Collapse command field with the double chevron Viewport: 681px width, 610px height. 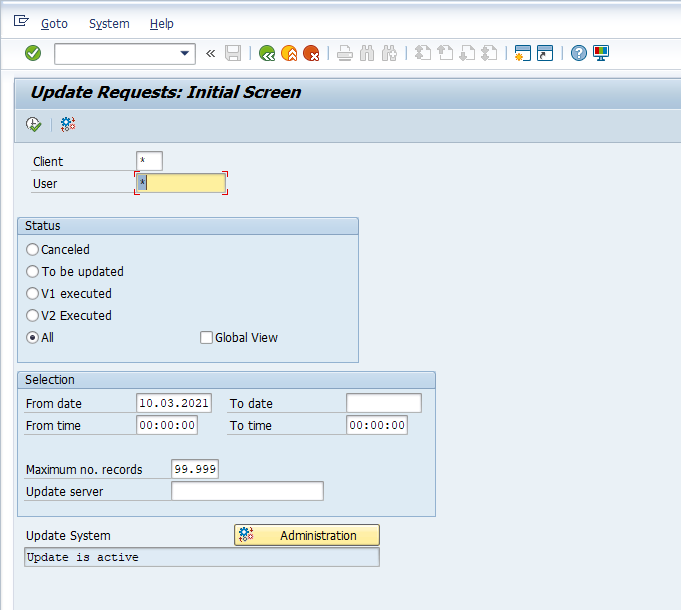coord(210,53)
